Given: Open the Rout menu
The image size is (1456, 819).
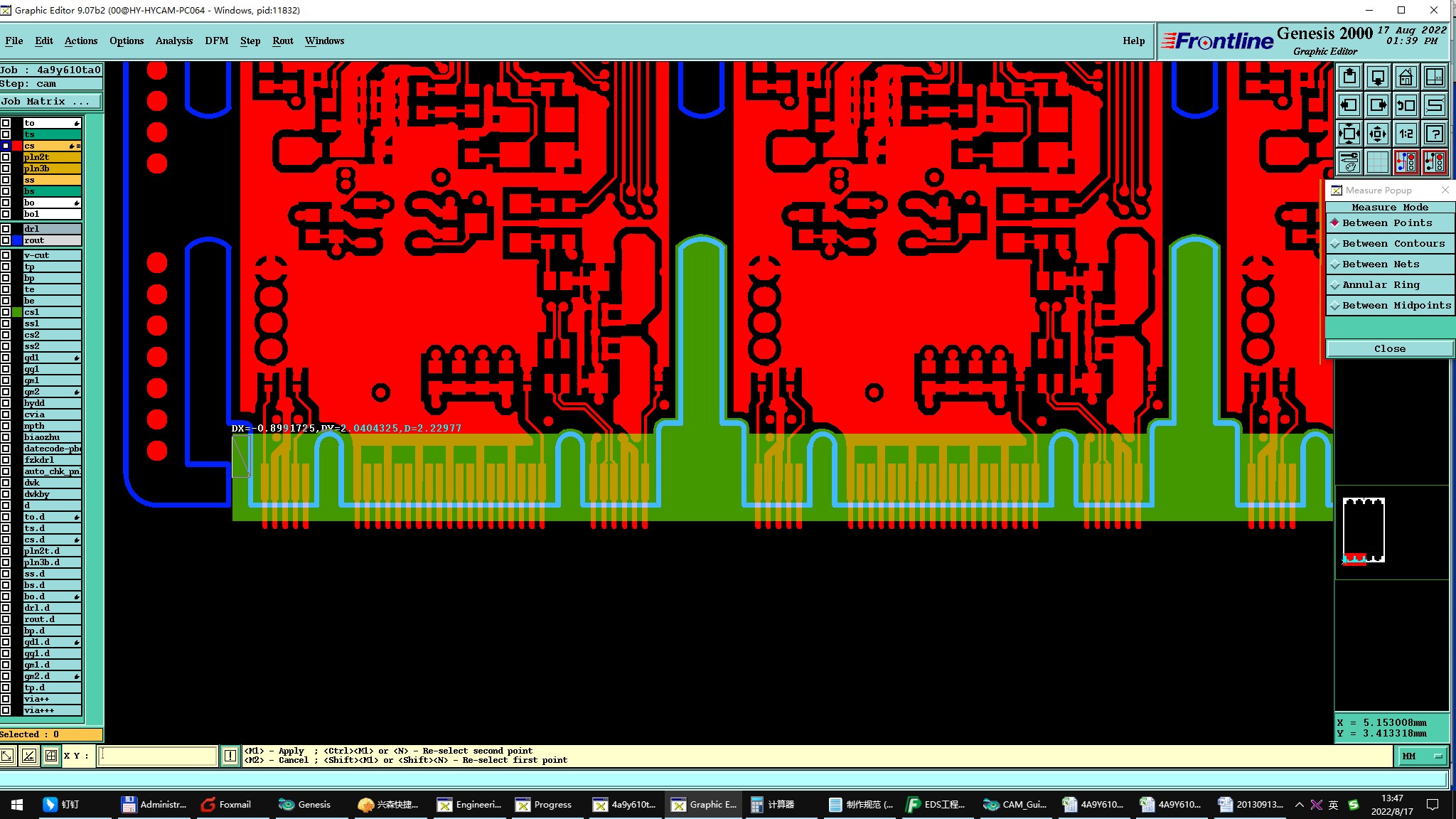Looking at the screenshot, I should (x=283, y=41).
